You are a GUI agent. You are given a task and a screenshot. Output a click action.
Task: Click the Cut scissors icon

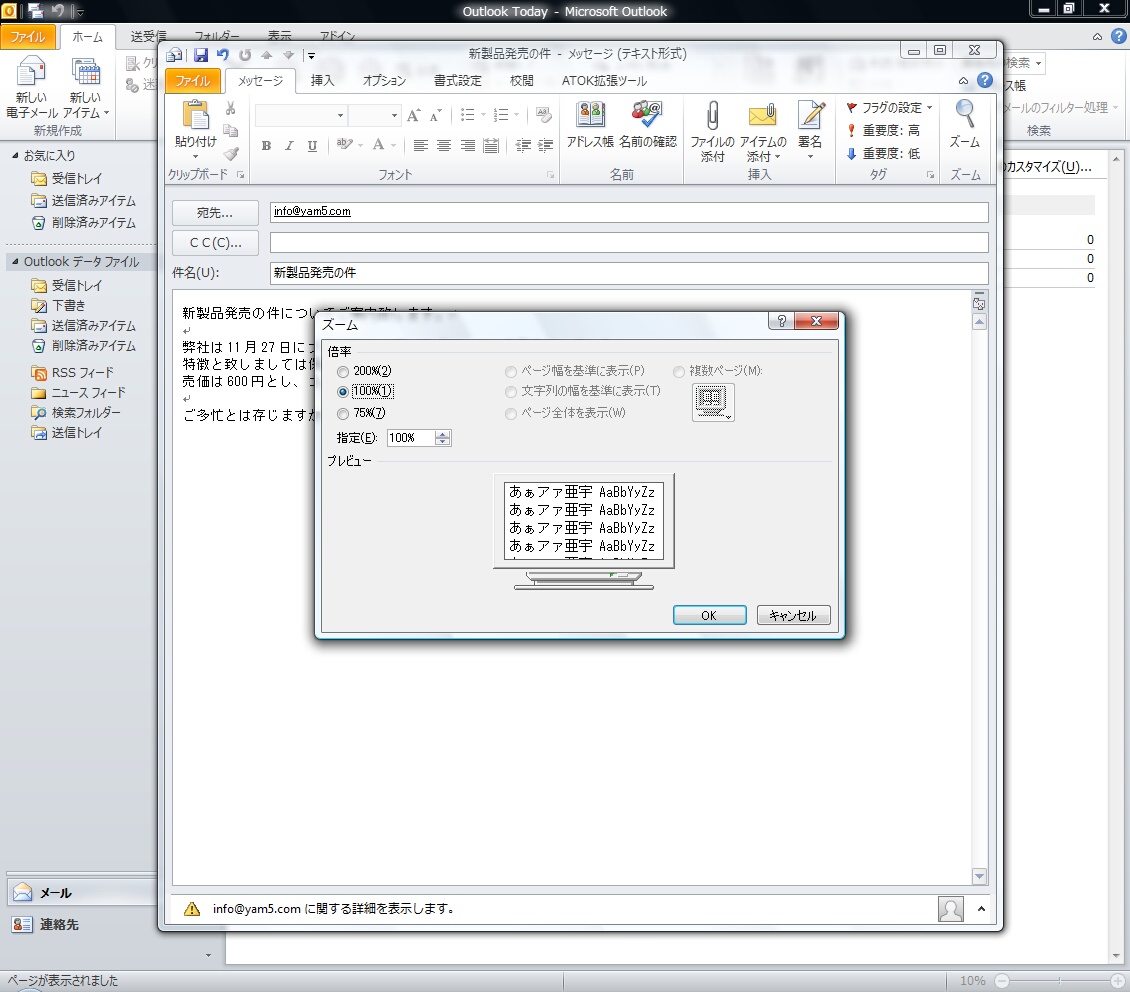click(x=231, y=108)
